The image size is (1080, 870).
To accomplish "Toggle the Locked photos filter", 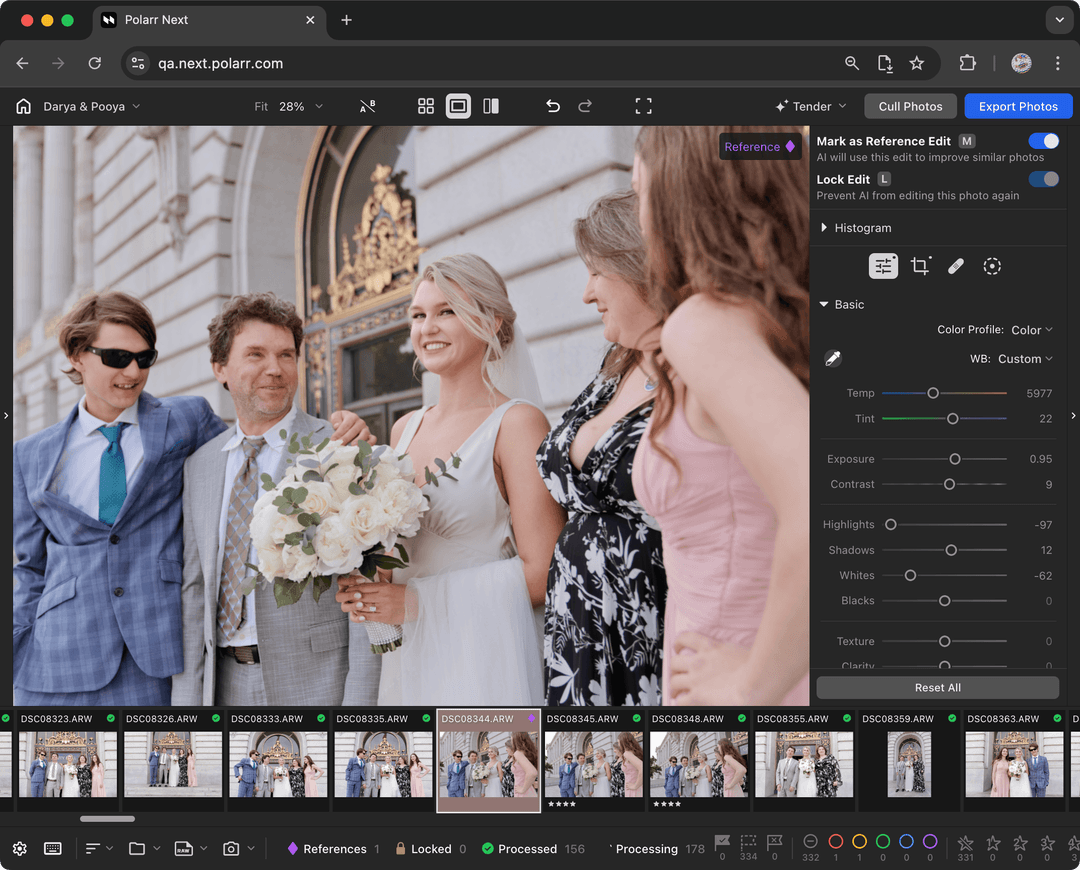I will point(430,848).
